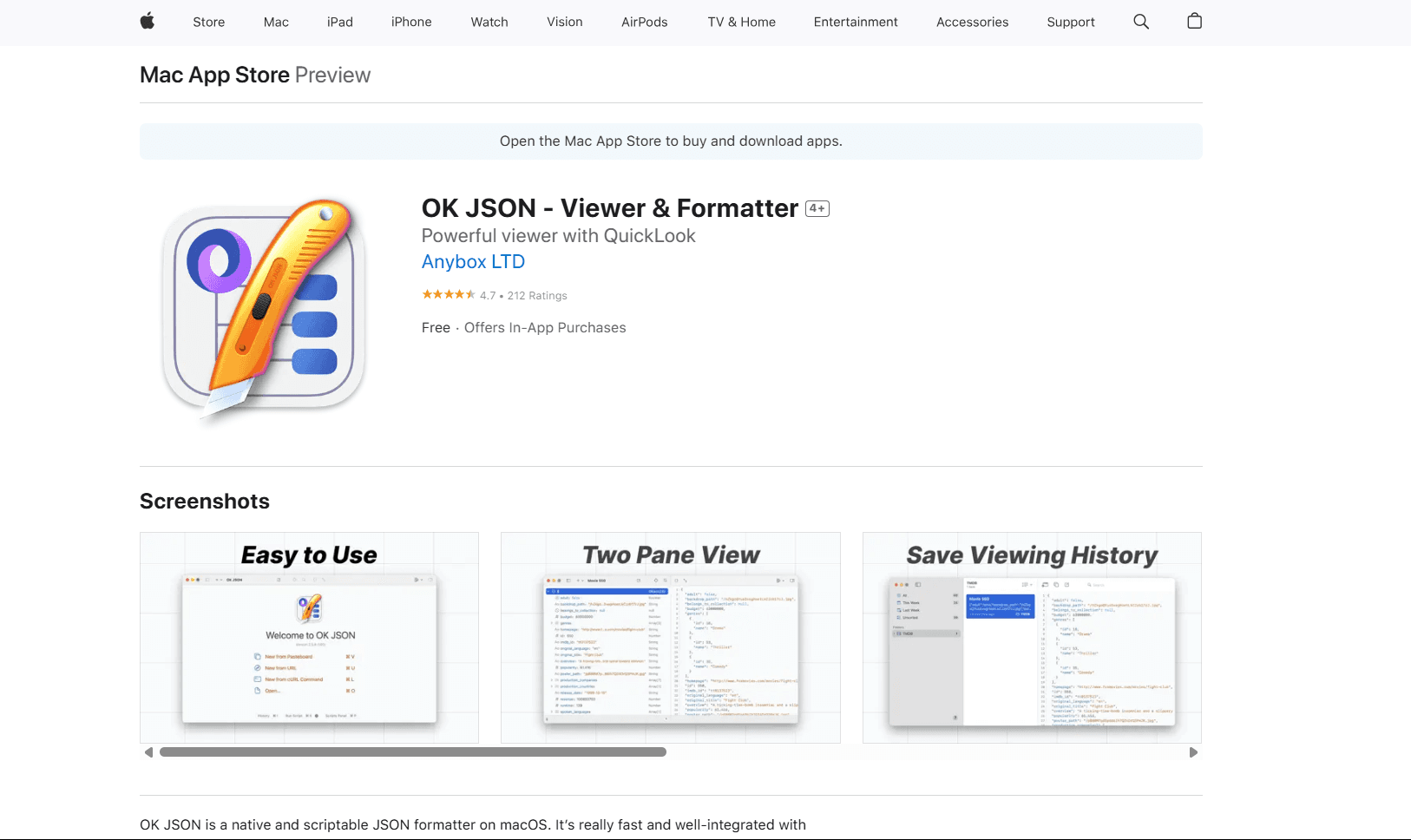Click the Apple logo icon
This screenshot has height=840, width=1411.
point(147,21)
